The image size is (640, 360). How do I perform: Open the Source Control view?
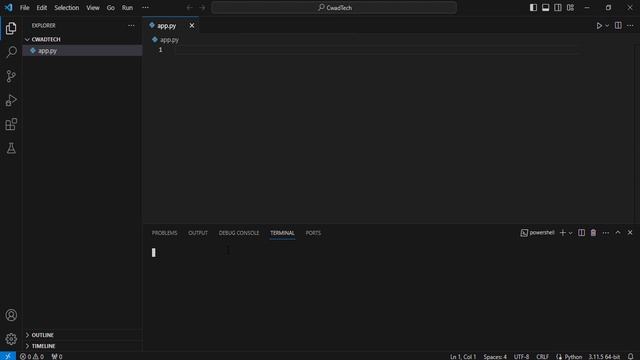[x=11, y=76]
